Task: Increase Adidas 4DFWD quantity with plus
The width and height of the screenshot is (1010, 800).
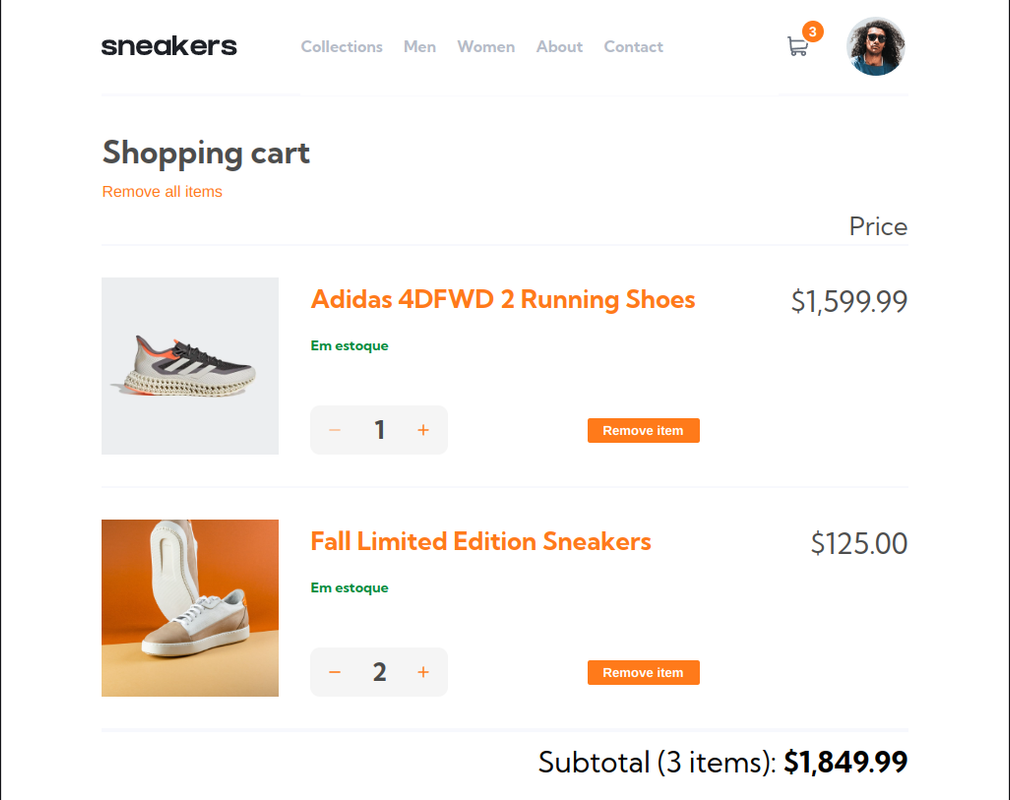Action: [423, 430]
